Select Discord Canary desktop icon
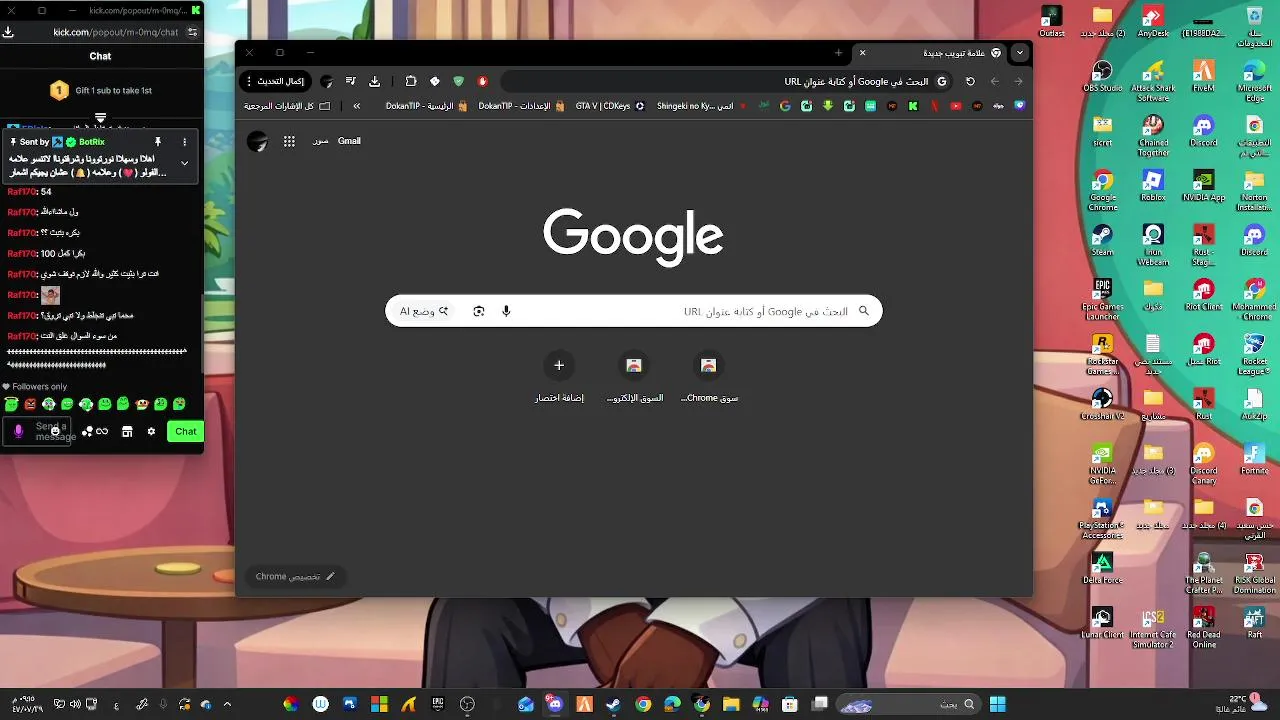The image size is (1280, 720). tap(1204, 463)
